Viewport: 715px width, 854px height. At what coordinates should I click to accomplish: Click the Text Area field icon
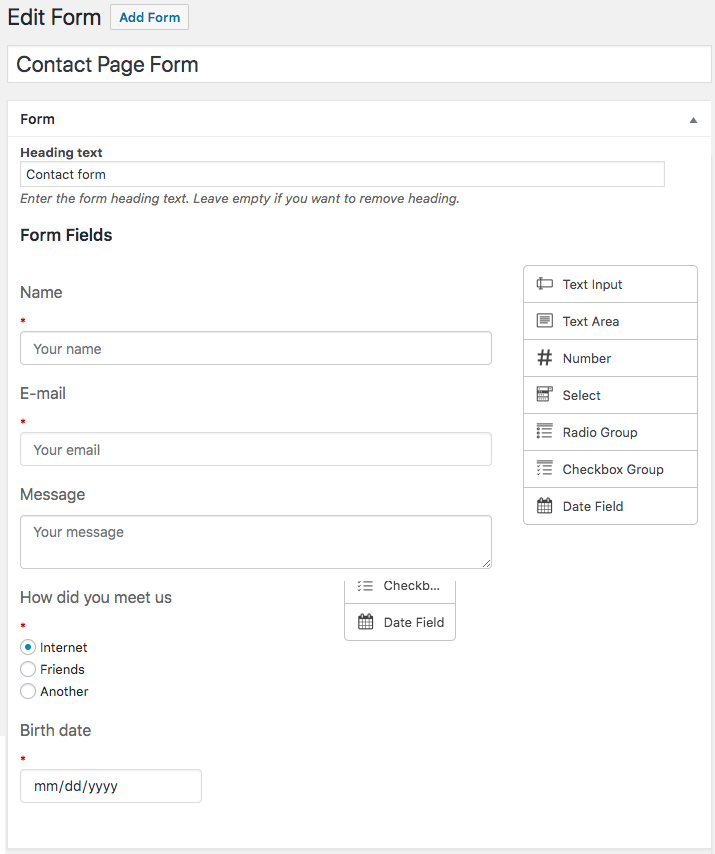coord(545,321)
